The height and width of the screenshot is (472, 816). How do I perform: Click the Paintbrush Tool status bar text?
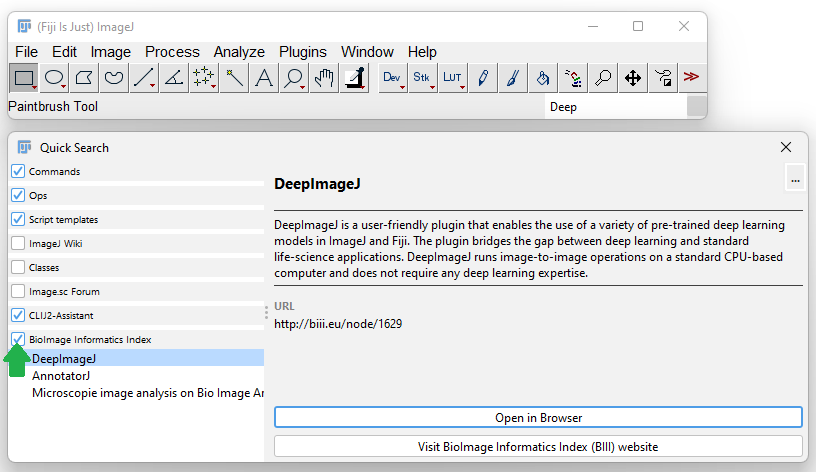click(53, 107)
